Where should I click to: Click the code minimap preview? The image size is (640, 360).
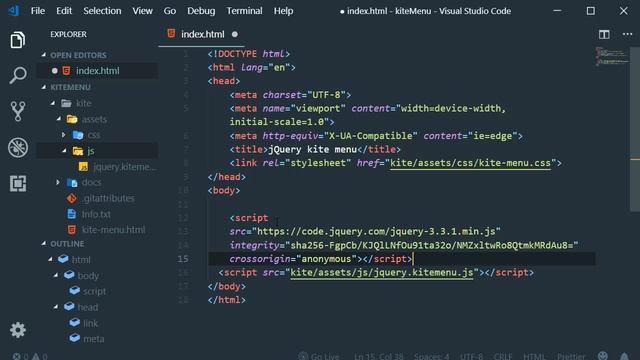(x=611, y=56)
